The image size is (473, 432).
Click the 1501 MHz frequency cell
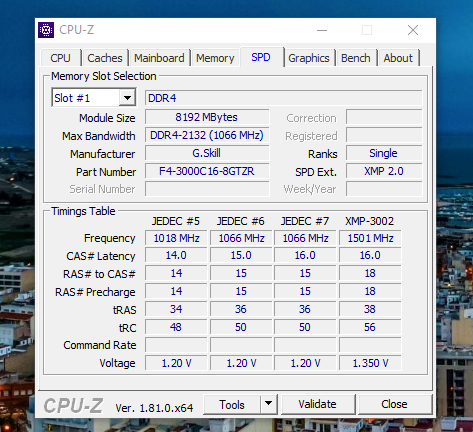pos(370,238)
